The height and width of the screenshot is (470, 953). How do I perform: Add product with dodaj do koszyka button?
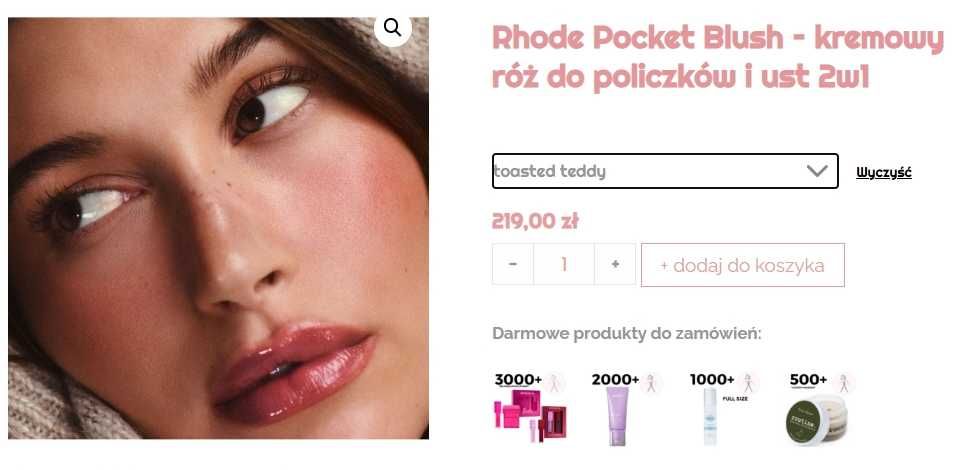click(743, 265)
